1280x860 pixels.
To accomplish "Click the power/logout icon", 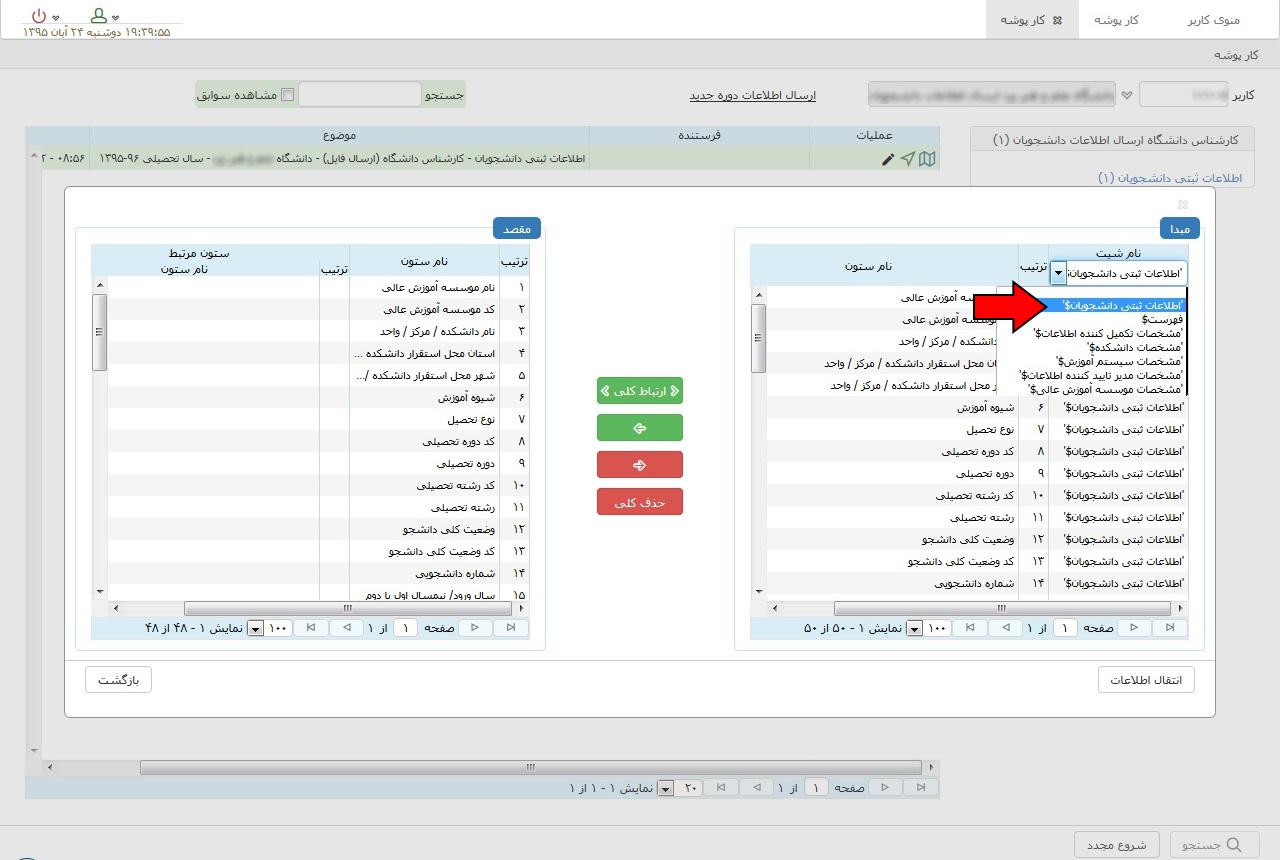I will pos(39,16).
